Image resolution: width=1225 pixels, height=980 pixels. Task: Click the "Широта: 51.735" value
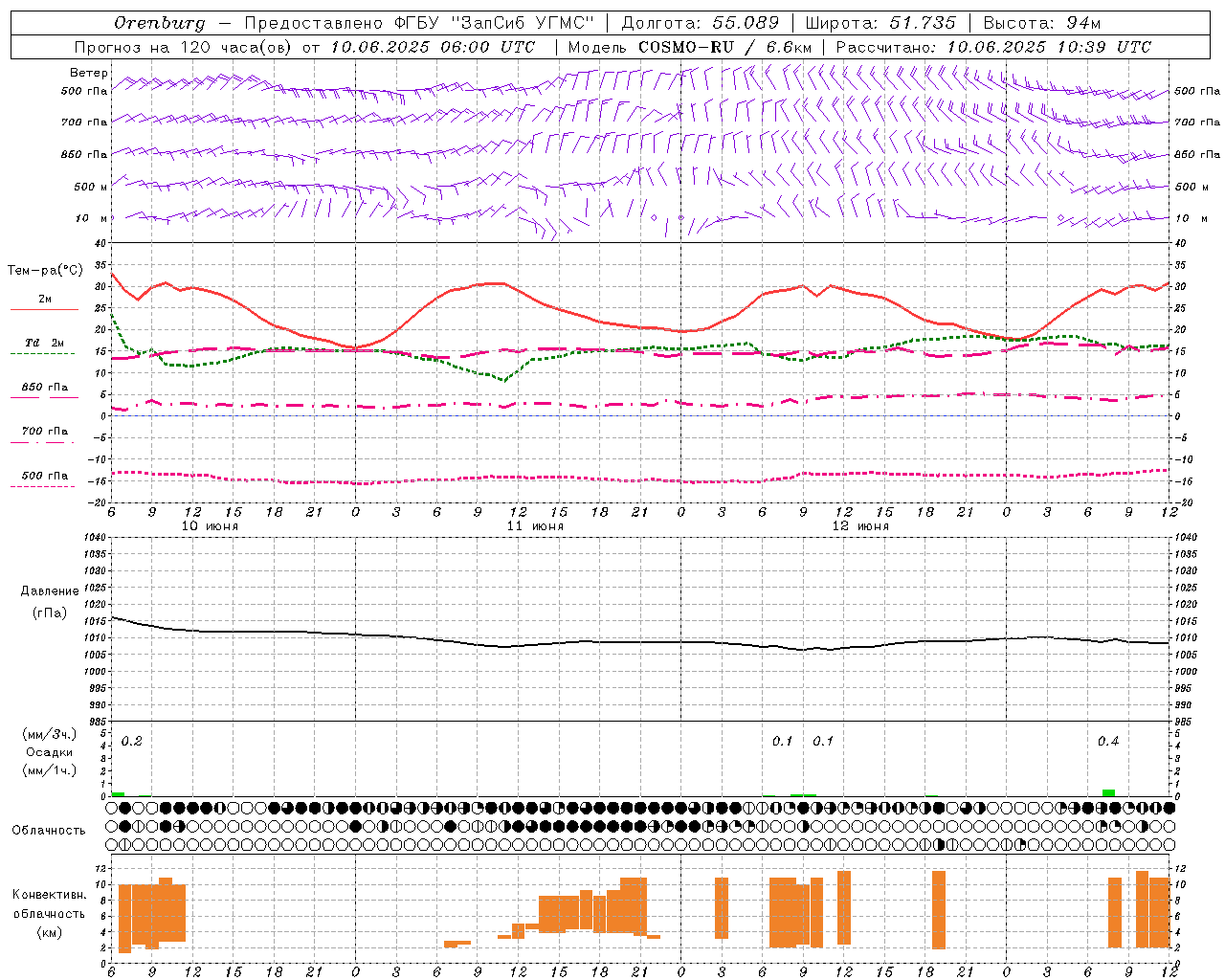click(x=880, y=23)
